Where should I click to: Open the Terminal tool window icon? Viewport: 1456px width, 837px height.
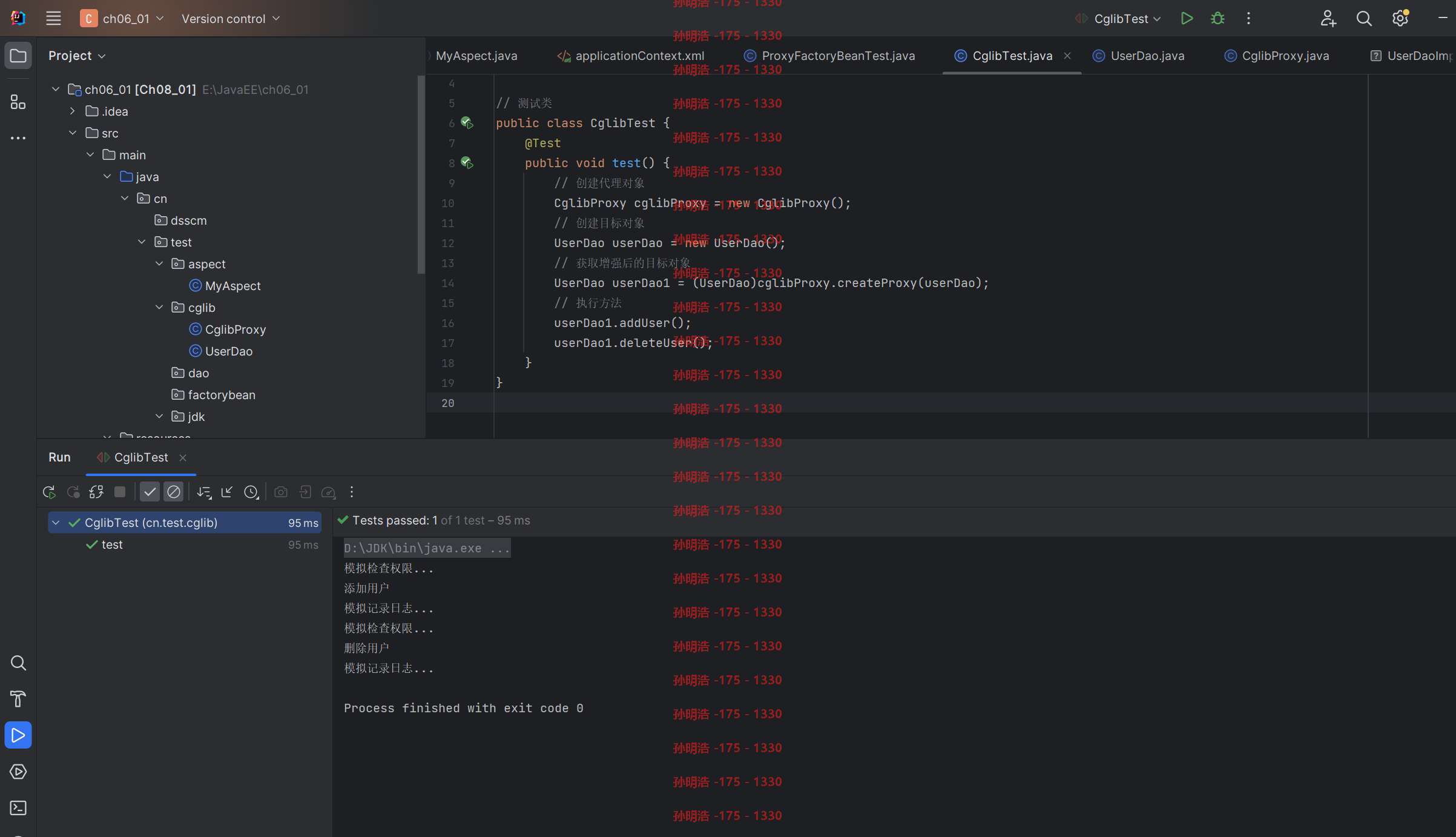18,808
